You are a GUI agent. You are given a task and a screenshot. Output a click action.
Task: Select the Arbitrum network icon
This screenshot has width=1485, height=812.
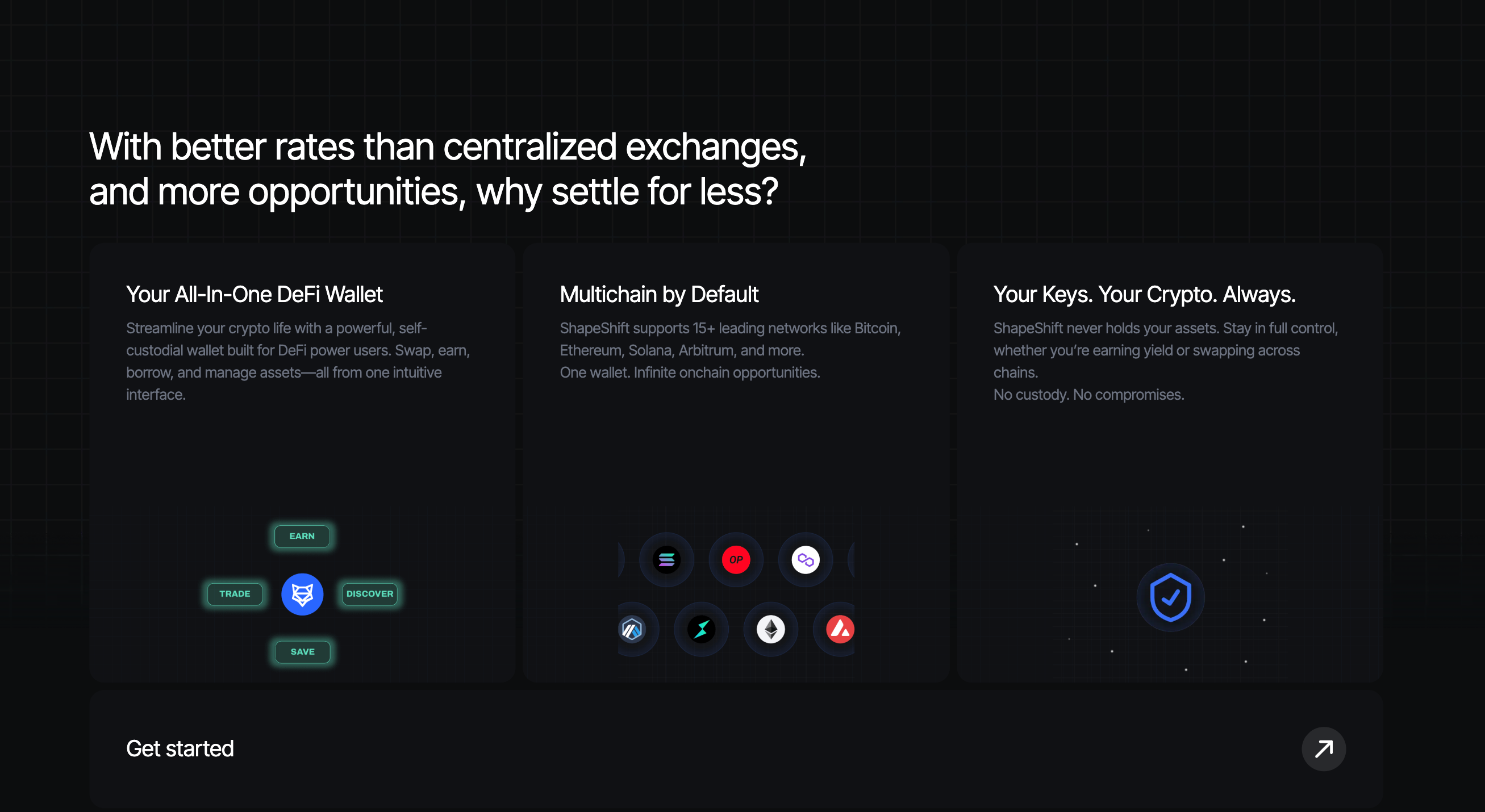(x=632, y=629)
